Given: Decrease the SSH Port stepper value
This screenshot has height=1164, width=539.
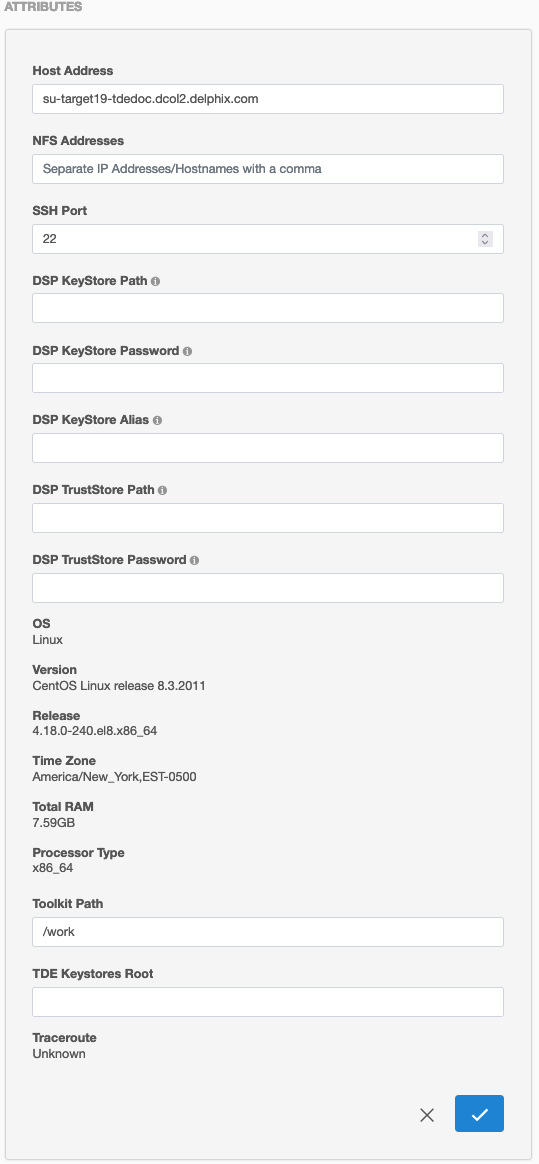Looking at the screenshot, I should [486, 243].
